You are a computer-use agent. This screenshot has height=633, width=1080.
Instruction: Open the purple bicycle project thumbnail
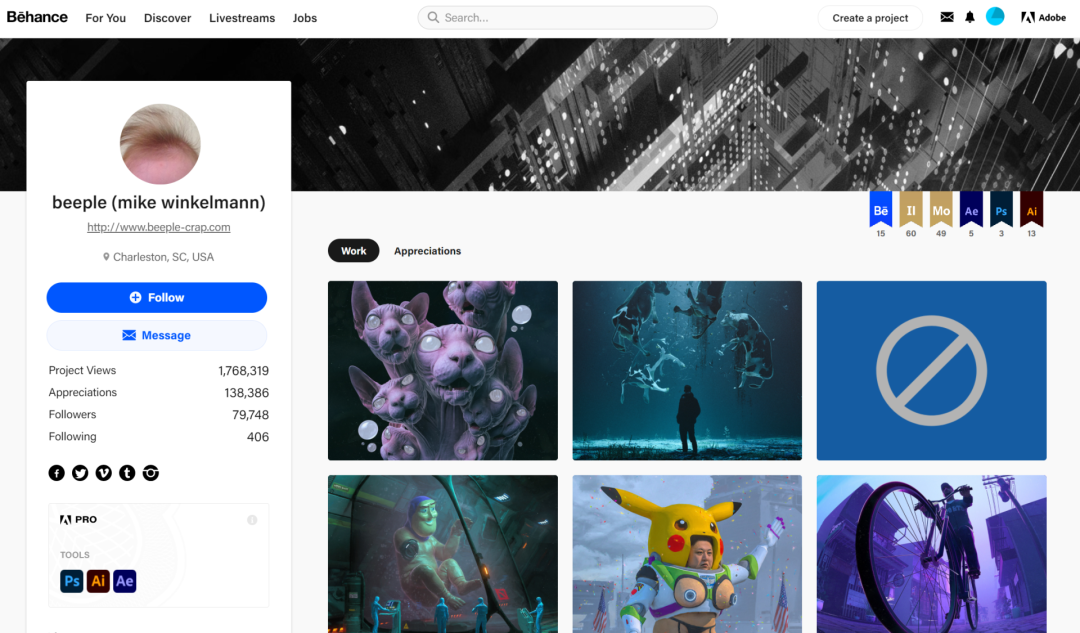click(x=931, y=554)
